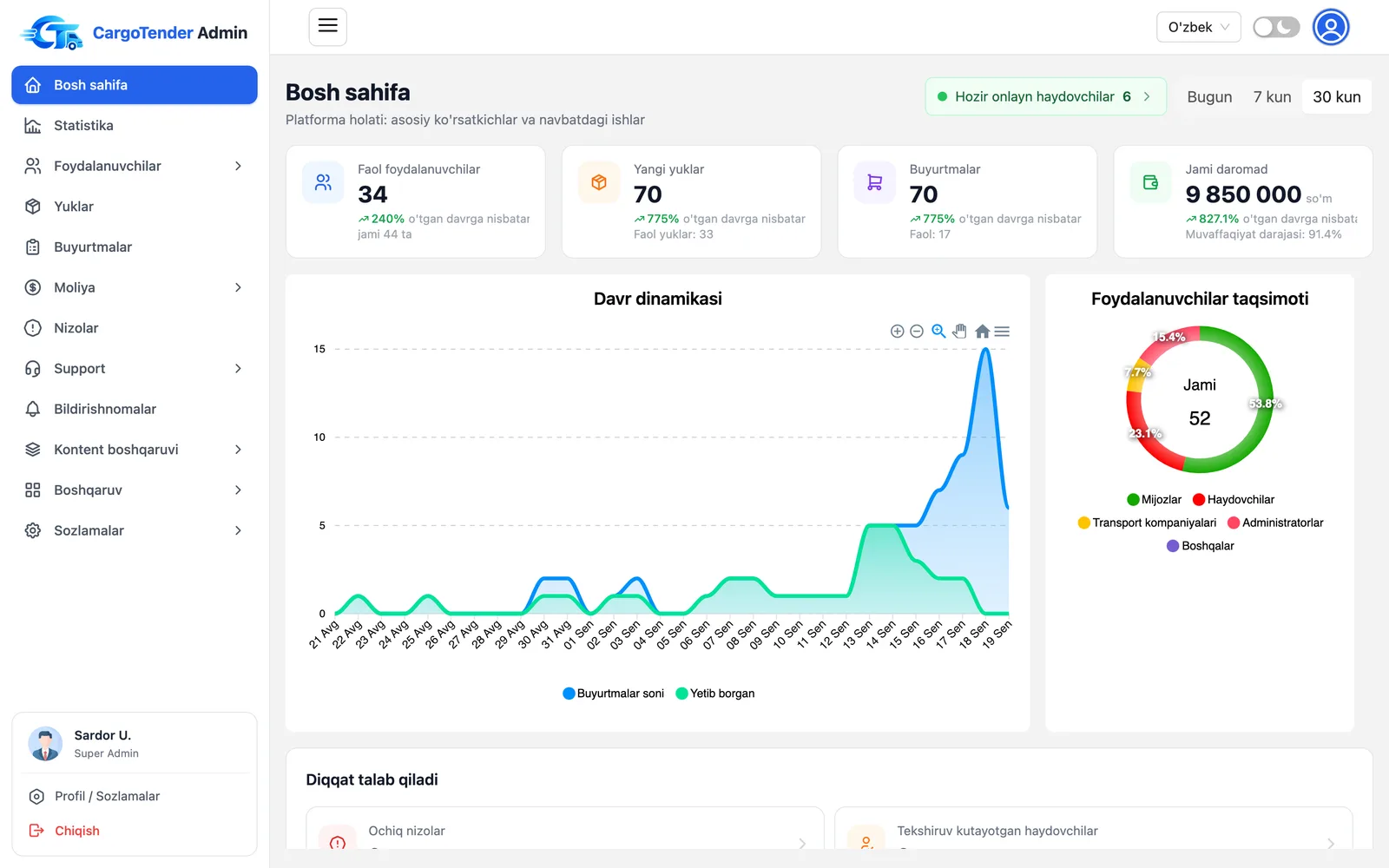Click chart zoom out minus icon
This screenshot has width=1389, height=868.
point(917,332)
